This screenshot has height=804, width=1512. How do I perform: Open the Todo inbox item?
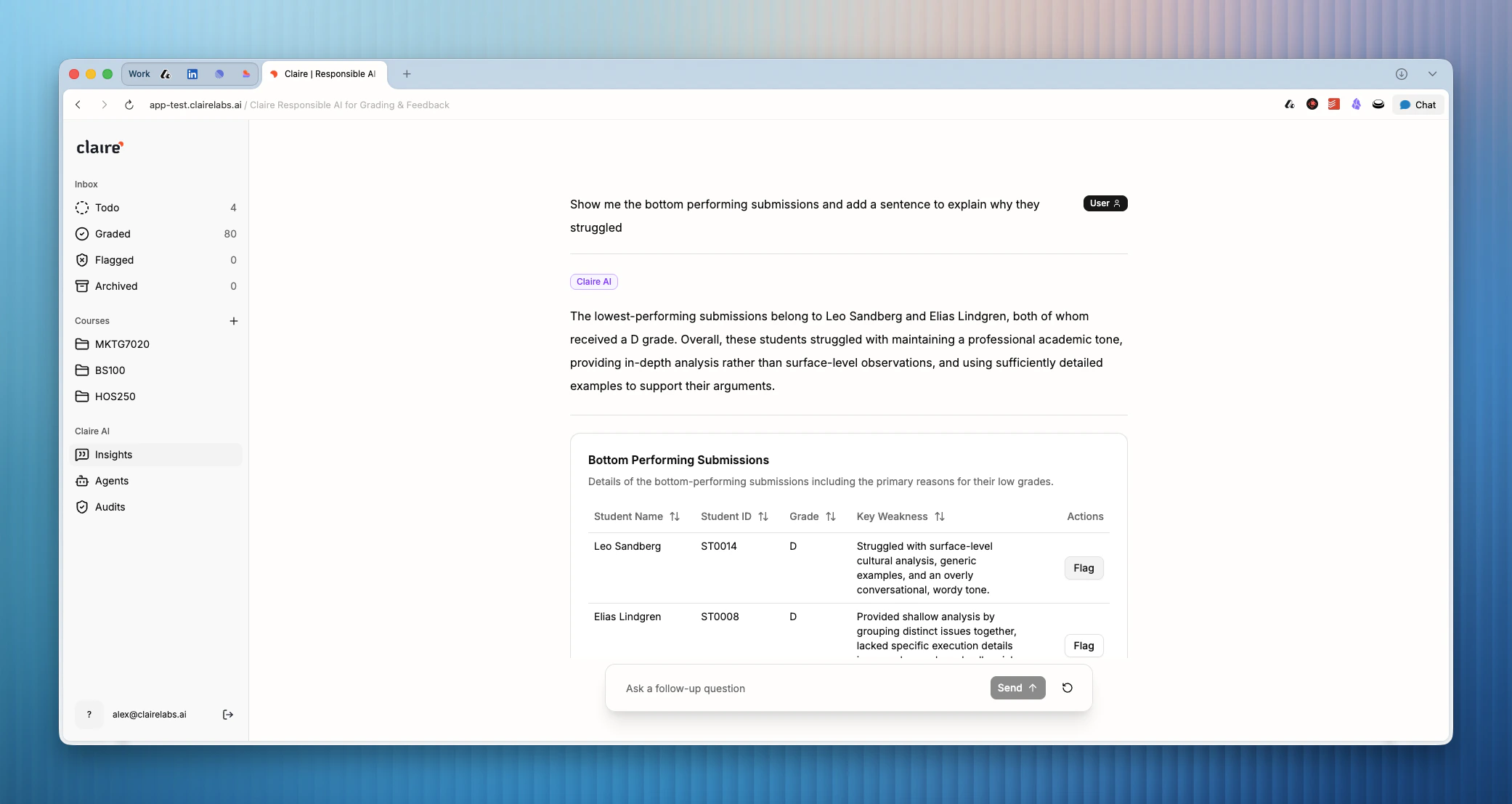107,208
